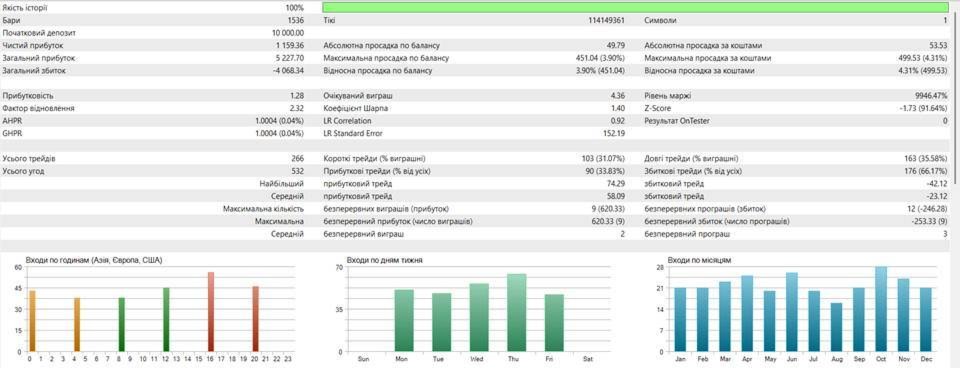Screen dimensions: 960x391
Task: Select the balance absolute drawdown value 49.79
Action: pyautogui.click(x=615, y=45)
